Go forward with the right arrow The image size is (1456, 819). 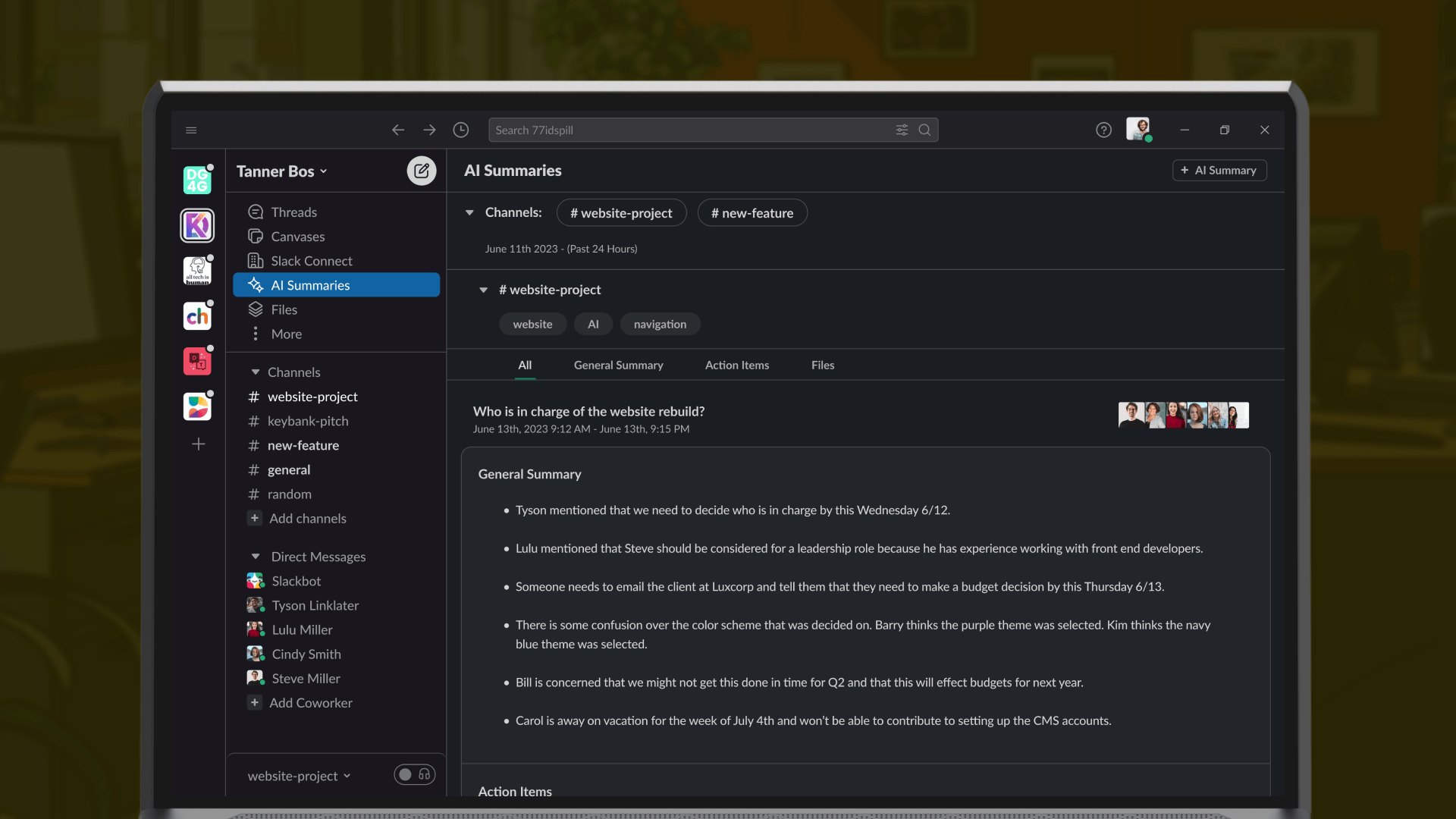[429, 130]
